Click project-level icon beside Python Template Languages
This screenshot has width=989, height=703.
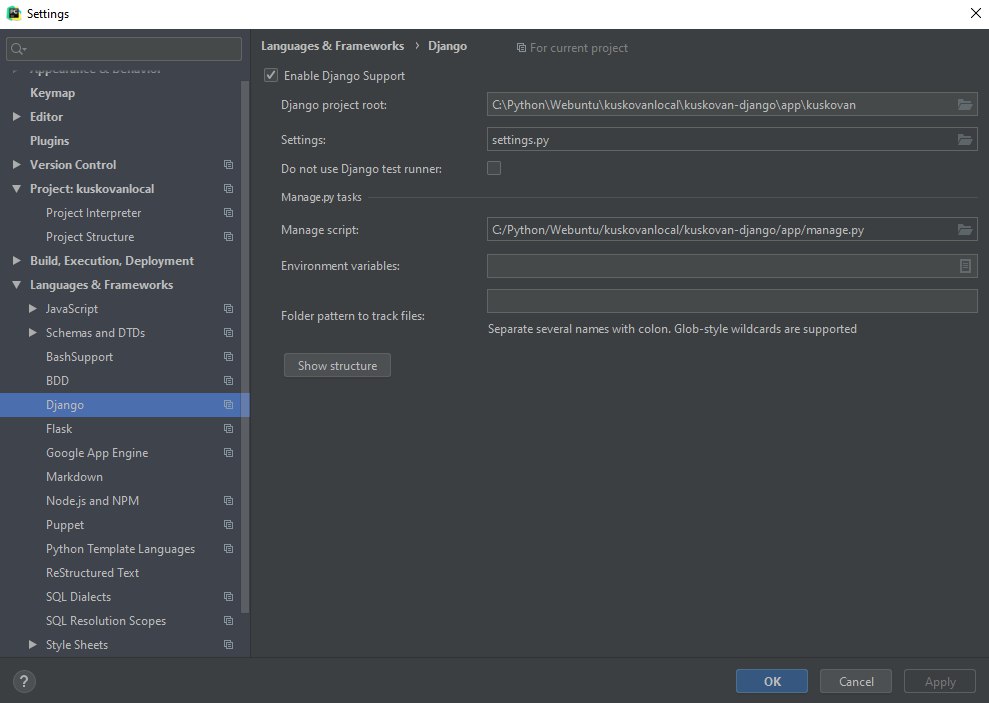pos(228,549)
